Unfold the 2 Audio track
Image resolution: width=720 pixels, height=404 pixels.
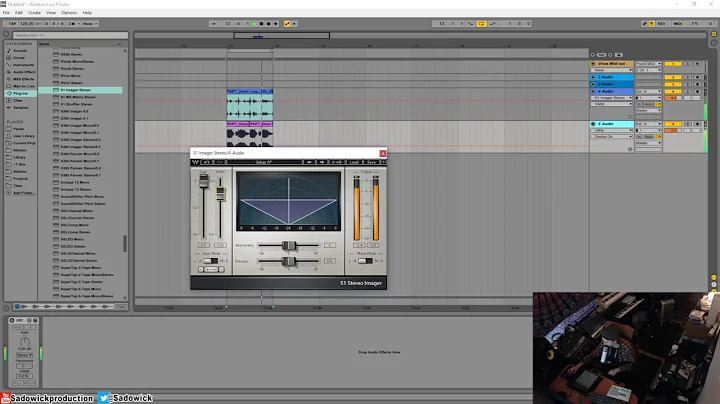pos(593,77)
